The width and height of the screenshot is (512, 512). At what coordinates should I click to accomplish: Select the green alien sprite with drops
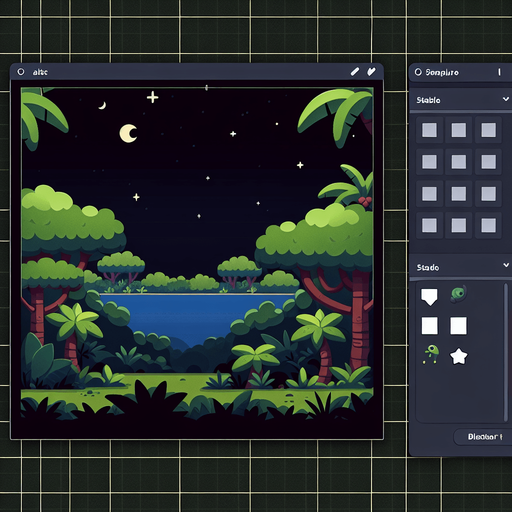point(431,354)
